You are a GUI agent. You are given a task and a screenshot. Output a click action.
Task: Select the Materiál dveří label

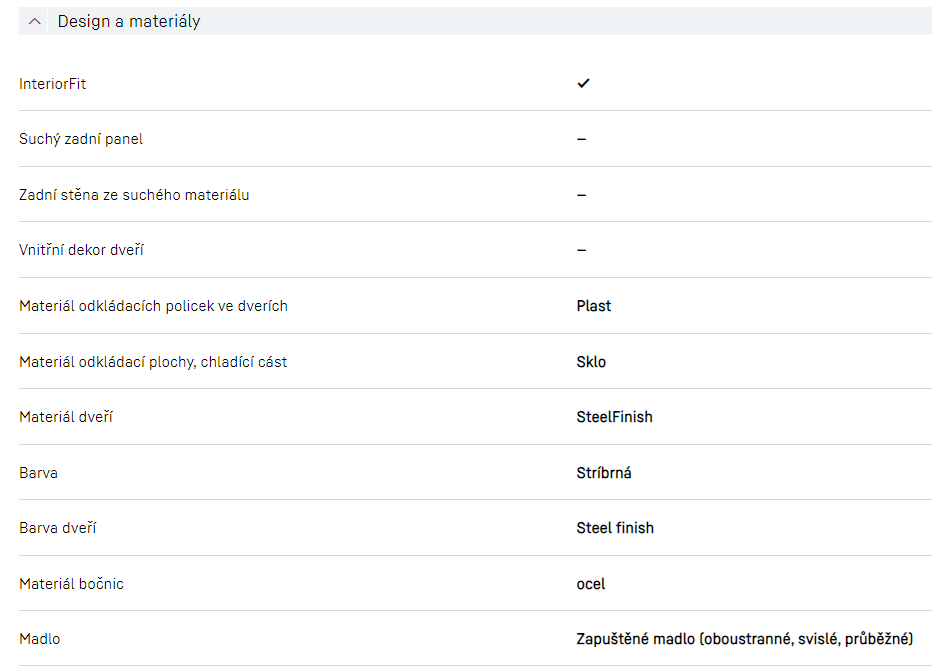(66, 417)
